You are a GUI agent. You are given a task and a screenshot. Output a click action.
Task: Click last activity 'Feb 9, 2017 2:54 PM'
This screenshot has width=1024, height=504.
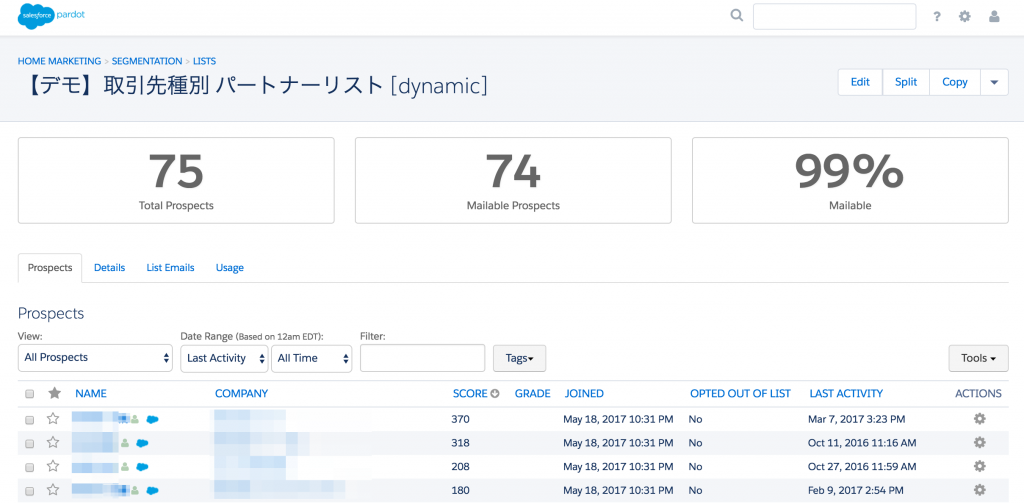856,490
